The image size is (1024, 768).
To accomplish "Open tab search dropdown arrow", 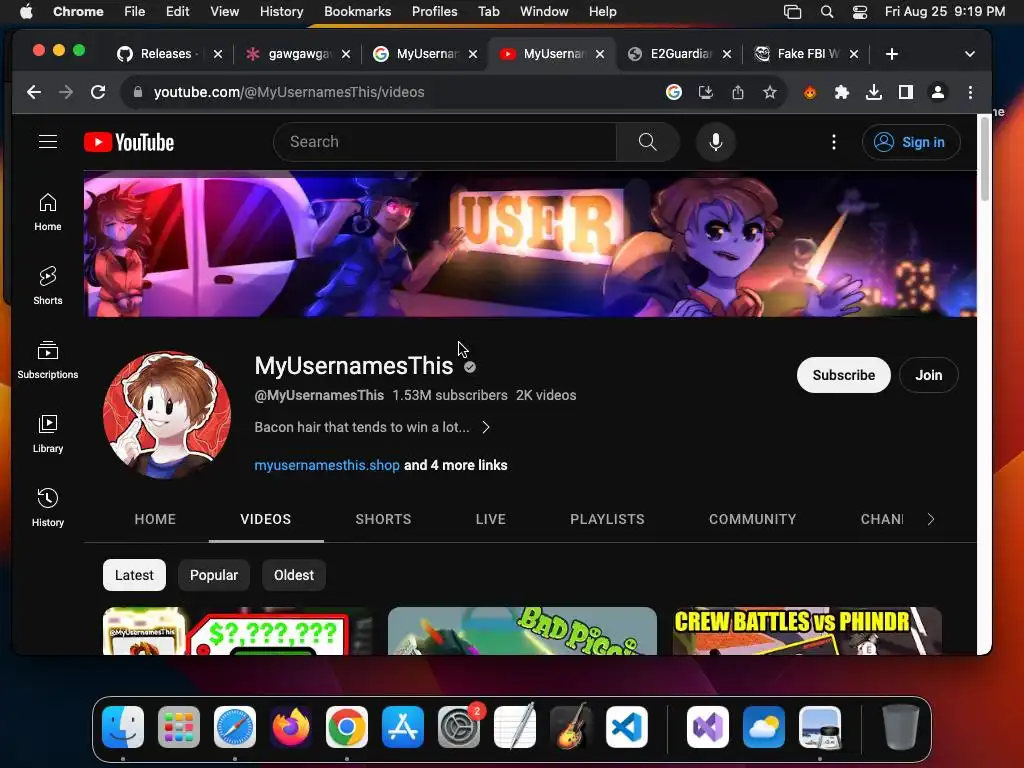I will pyautogui.click(x=970, y=54).
